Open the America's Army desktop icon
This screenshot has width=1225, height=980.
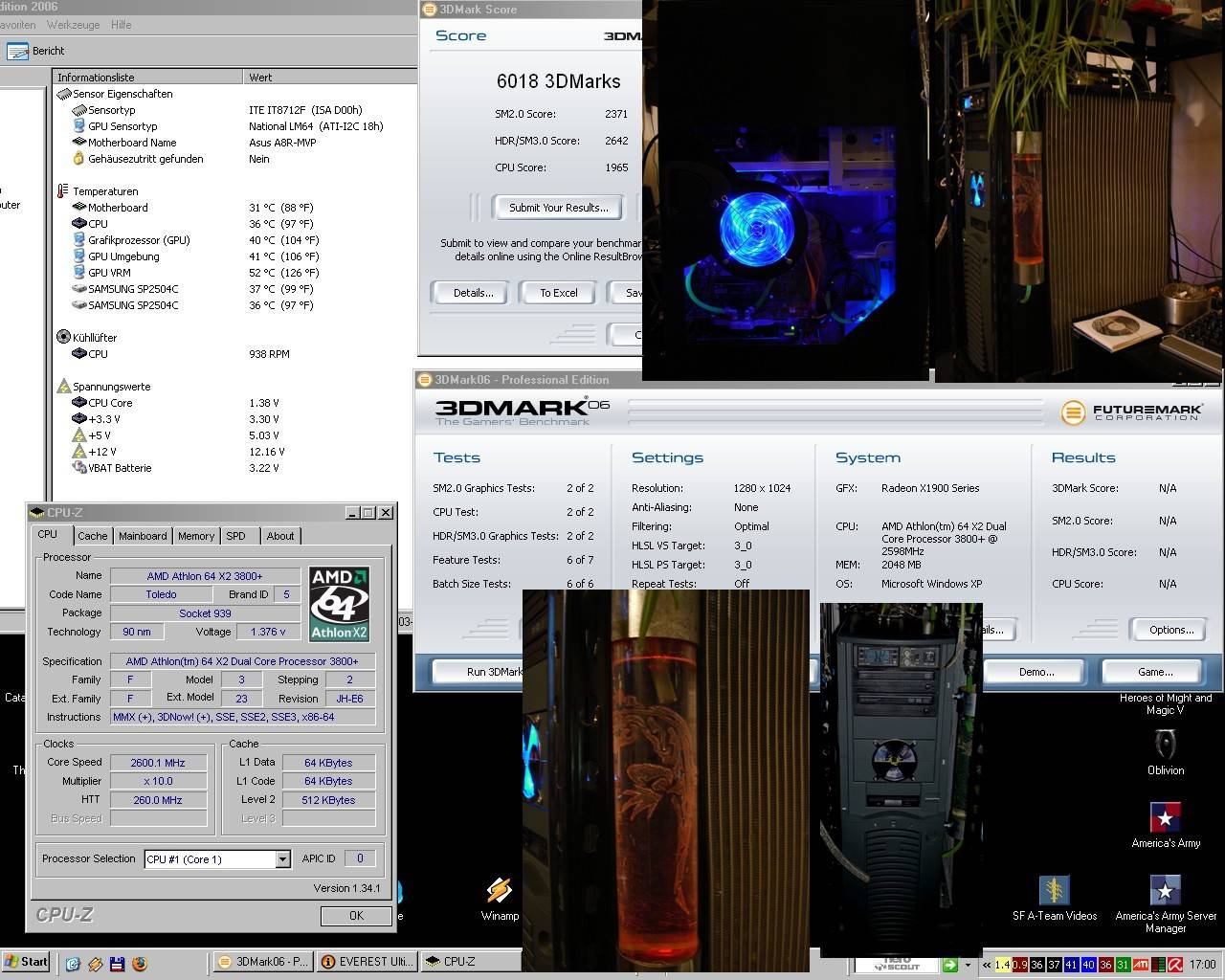tap(1165, 825)
